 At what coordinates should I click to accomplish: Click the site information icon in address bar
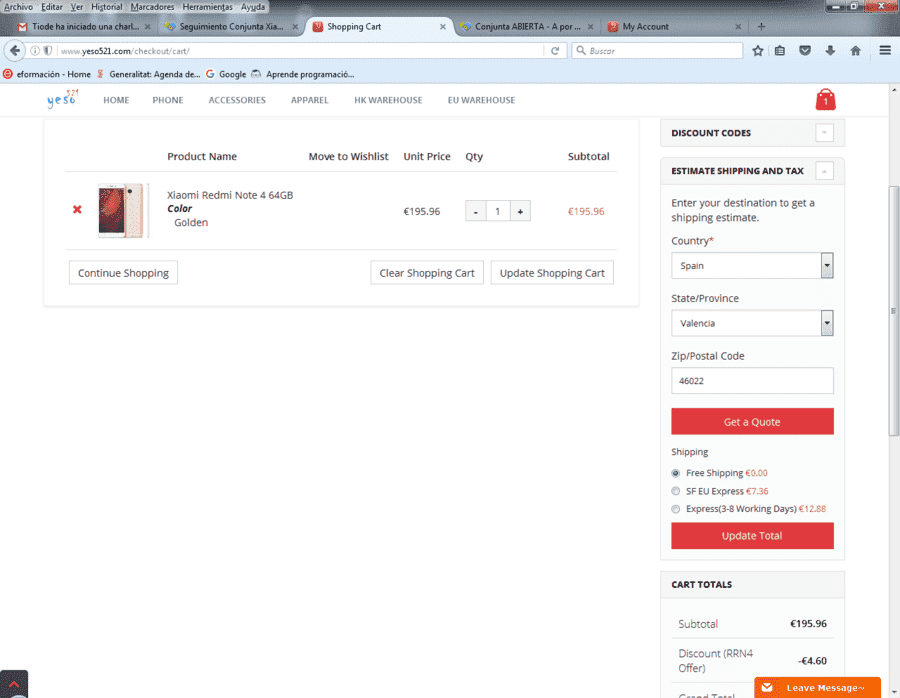coord(35,51)
